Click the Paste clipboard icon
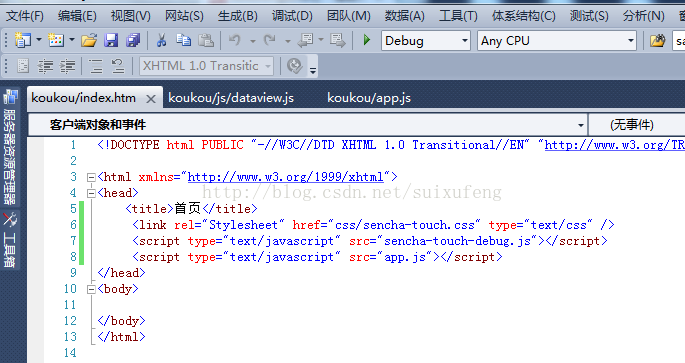Screen dimensions: 685x363 coord(206,41)
